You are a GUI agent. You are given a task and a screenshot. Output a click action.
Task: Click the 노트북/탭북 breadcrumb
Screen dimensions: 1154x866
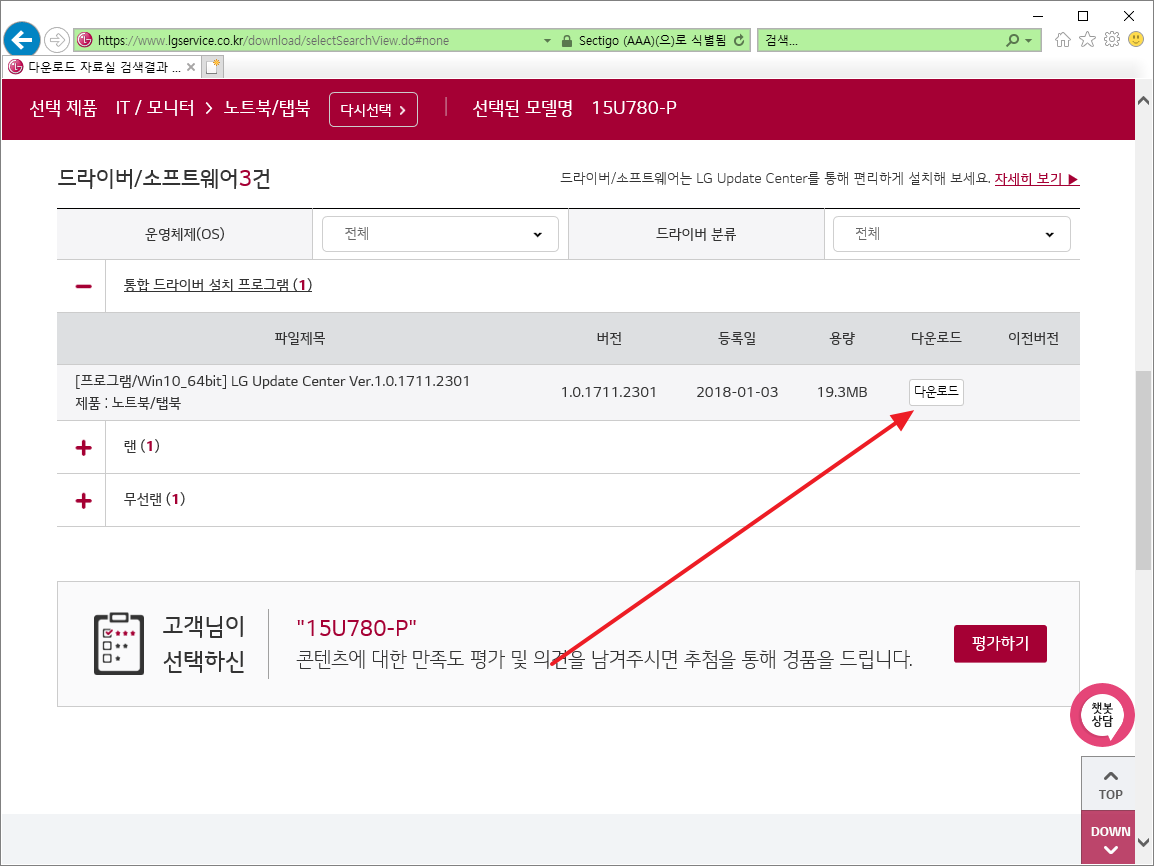(x=266, y=108)
